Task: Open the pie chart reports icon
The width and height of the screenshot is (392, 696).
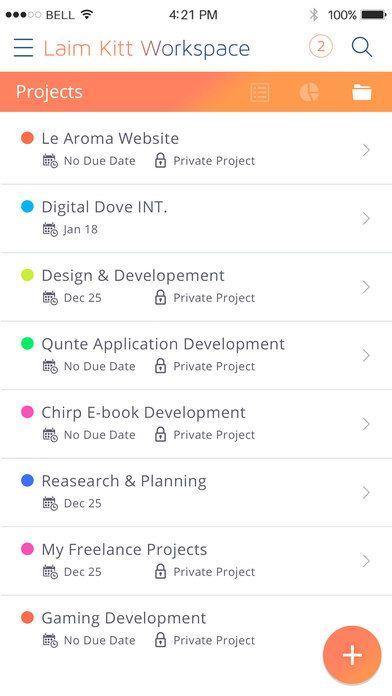Action: pos(309,92)
